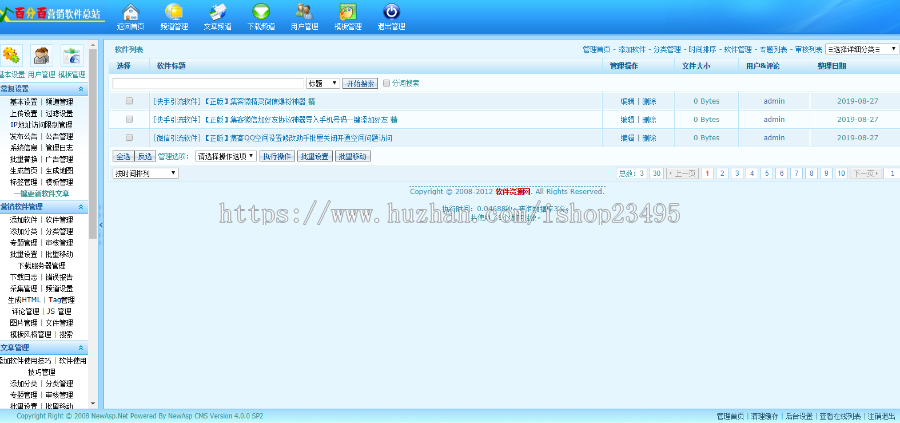900x423 pixels.
Task: Tick the checkbox for the 导入手机号码 row
Action: [x=129, y=119]
